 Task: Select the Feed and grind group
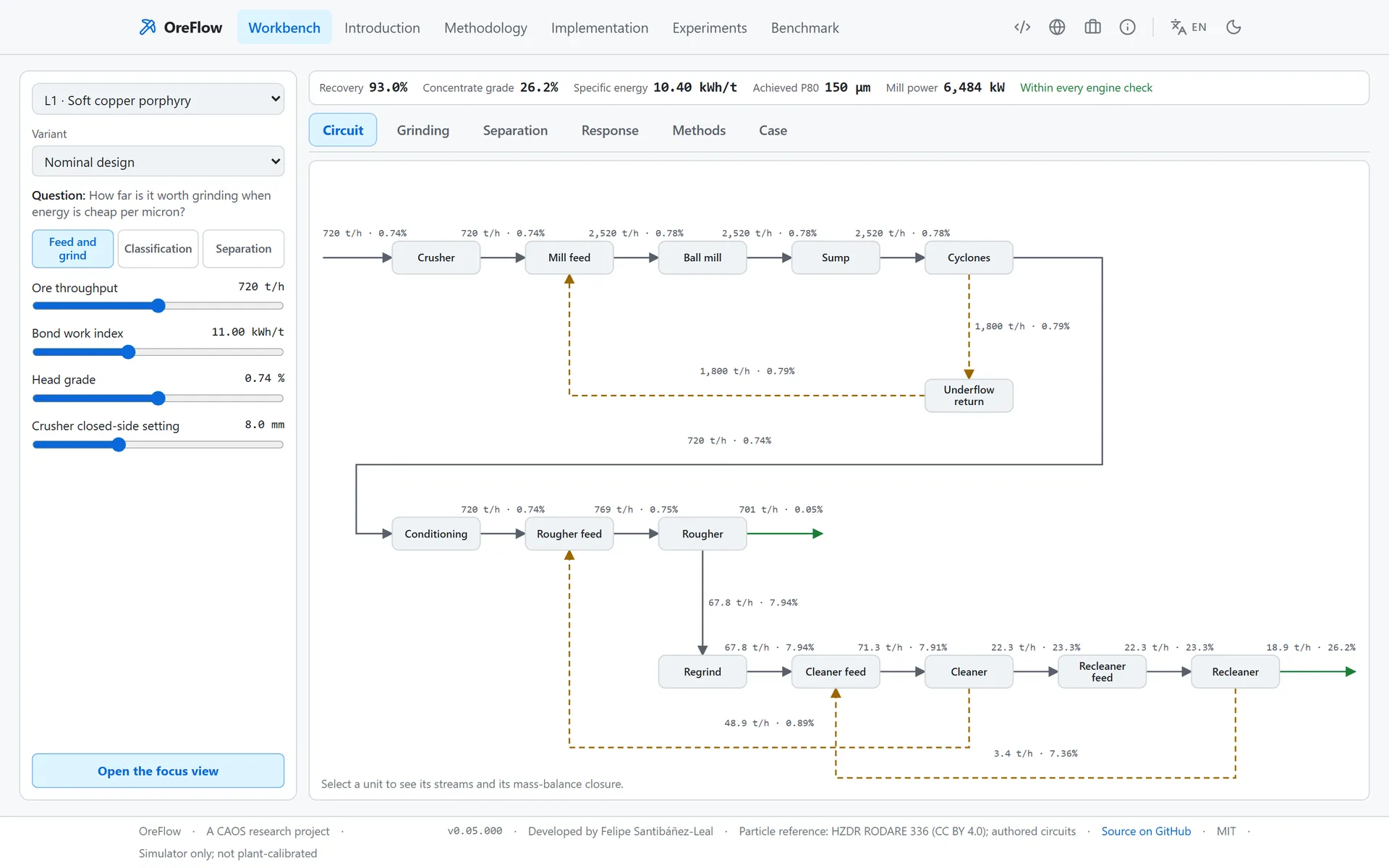72,249
